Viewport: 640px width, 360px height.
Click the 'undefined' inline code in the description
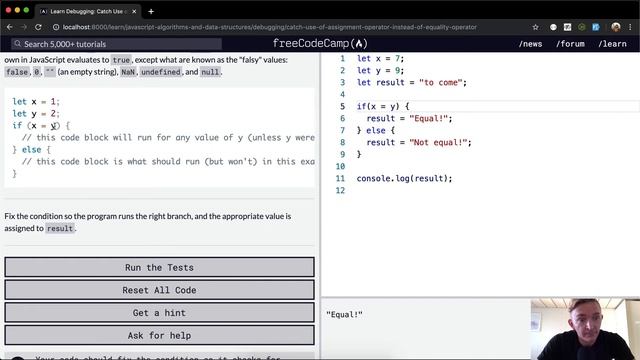tap(161, 72)
